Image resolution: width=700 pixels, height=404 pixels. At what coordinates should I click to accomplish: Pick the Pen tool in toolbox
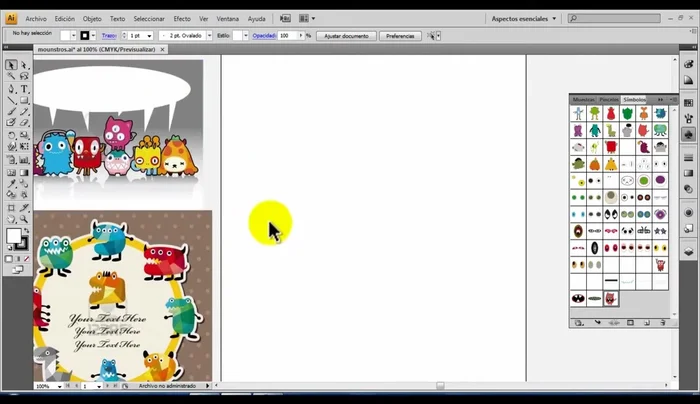pyautogui.click(x=11, y=88)
